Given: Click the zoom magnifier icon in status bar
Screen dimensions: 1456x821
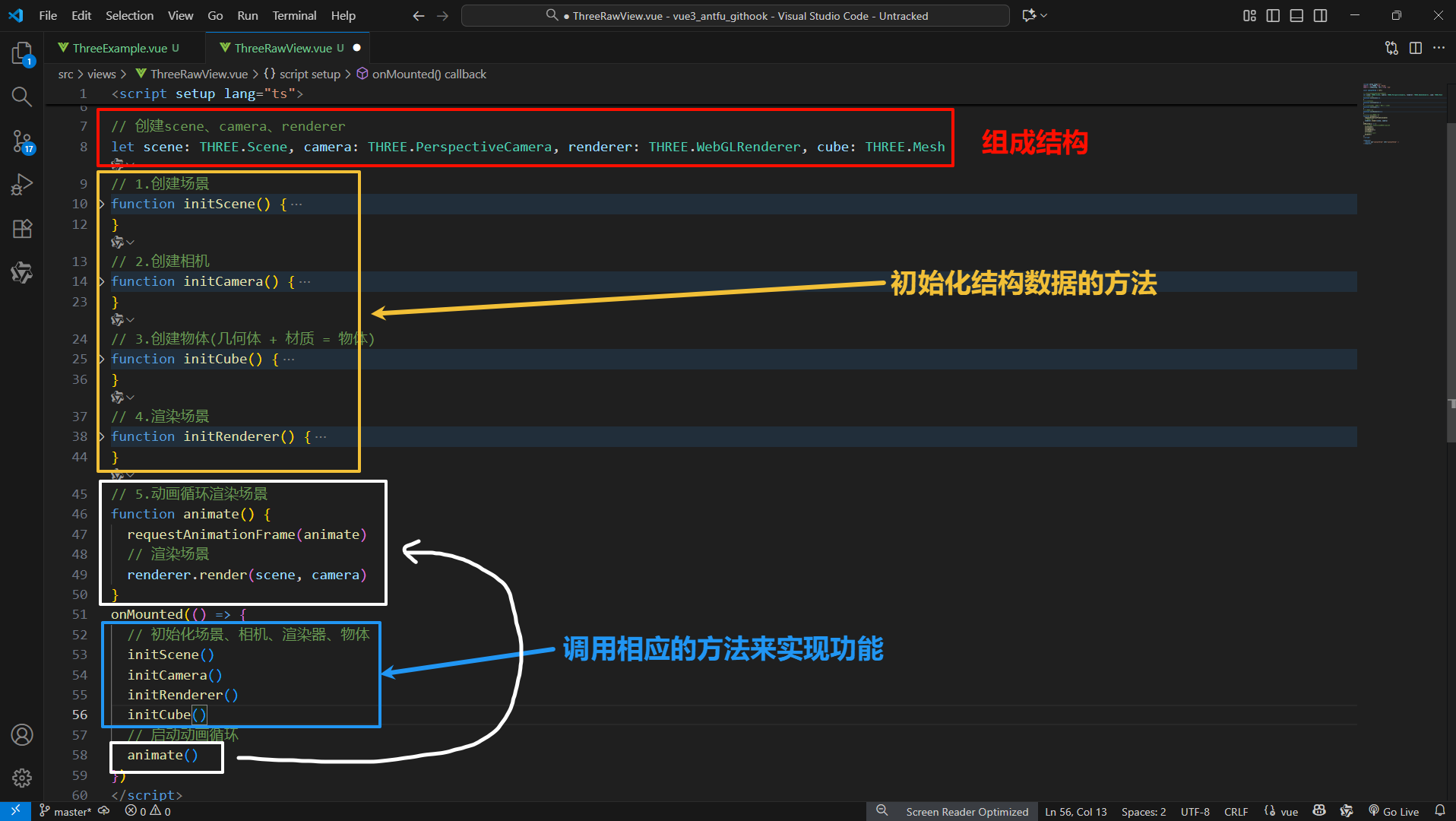Looking at the screenshot, I should (882, 811).
